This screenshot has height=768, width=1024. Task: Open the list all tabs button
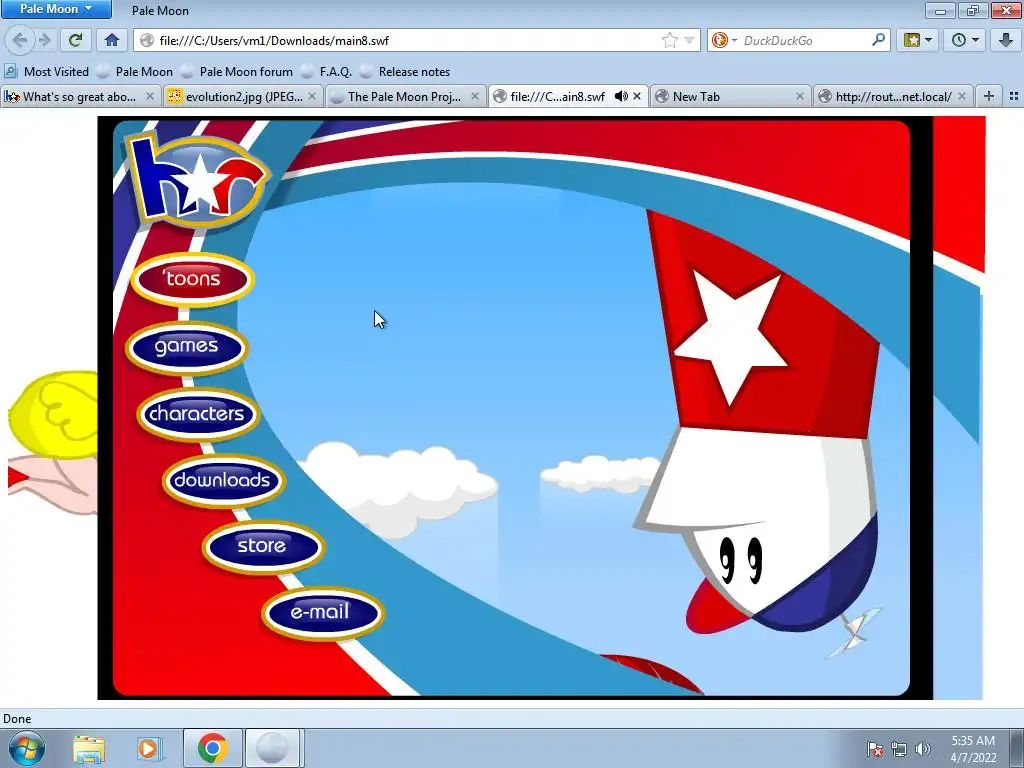[x=1014, y=97]
